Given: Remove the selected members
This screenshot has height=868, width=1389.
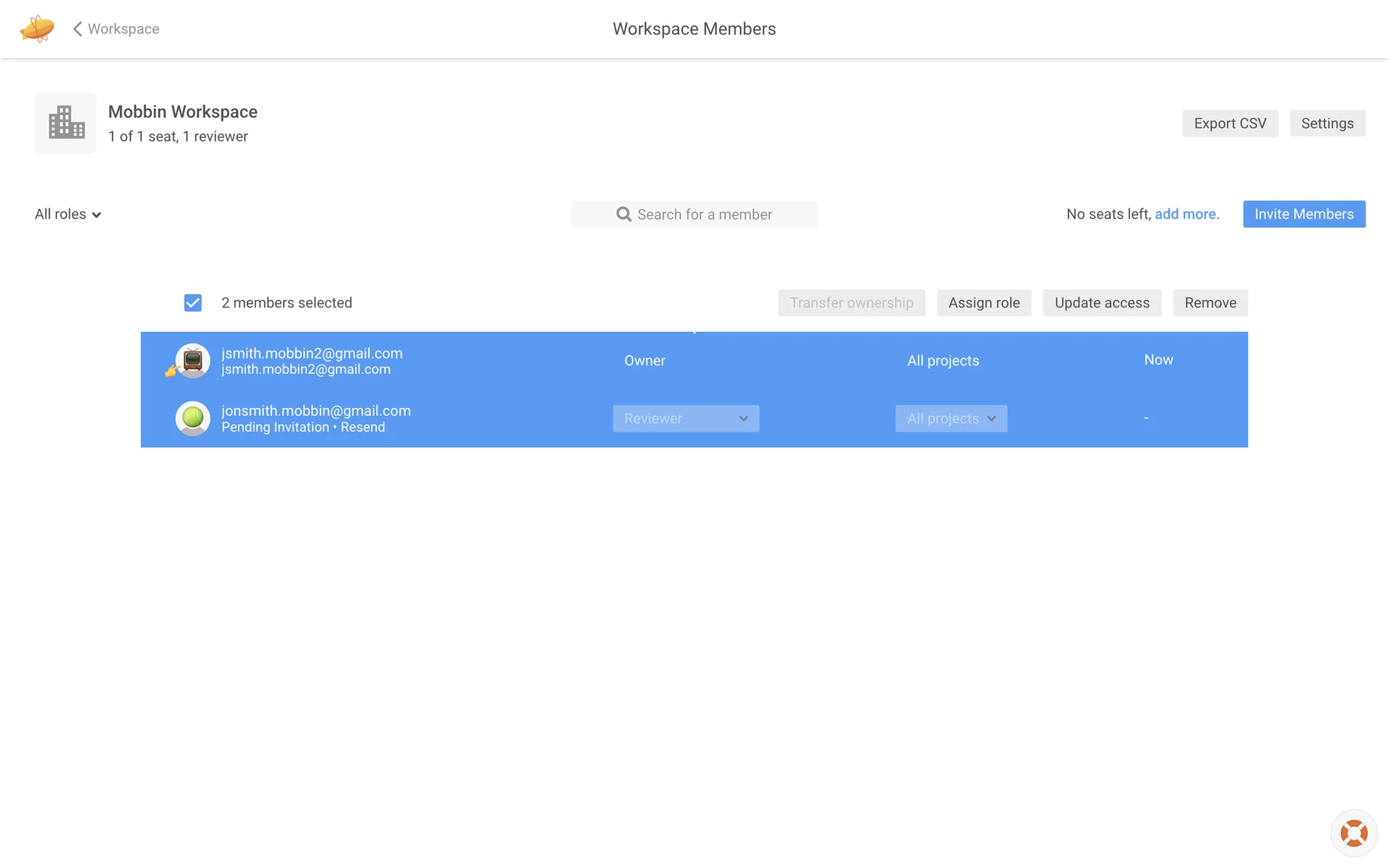Looking at the screenshot, I should [x=1210, y=303].
